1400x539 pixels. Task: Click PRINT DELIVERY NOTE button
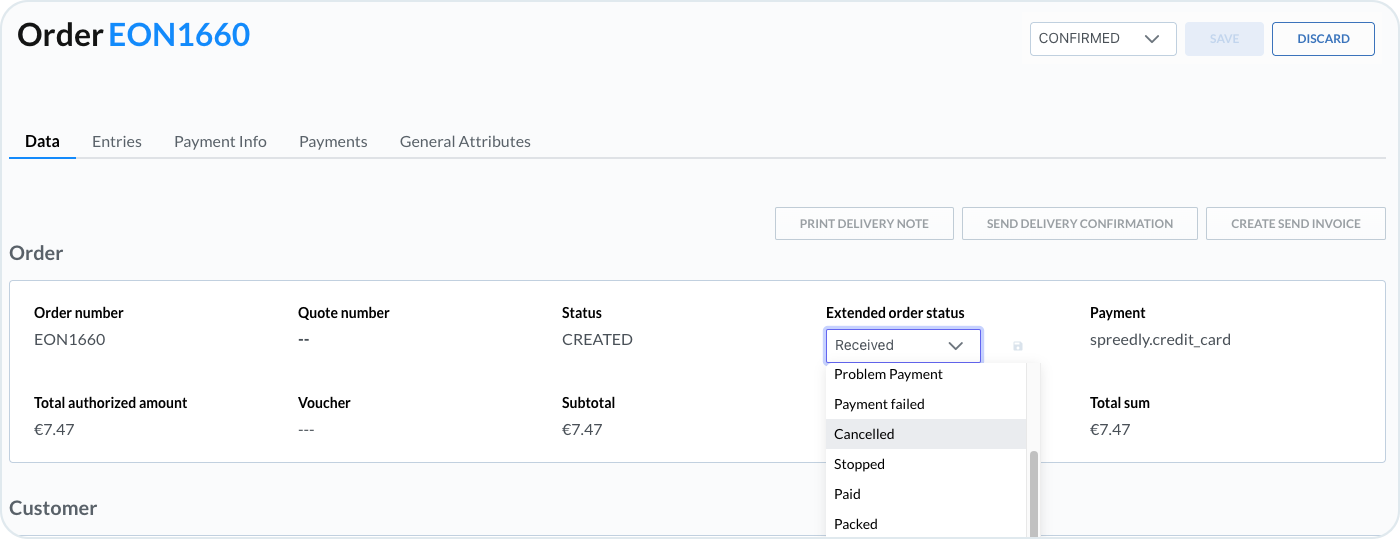pyautogui.click(x=864, y=224)
